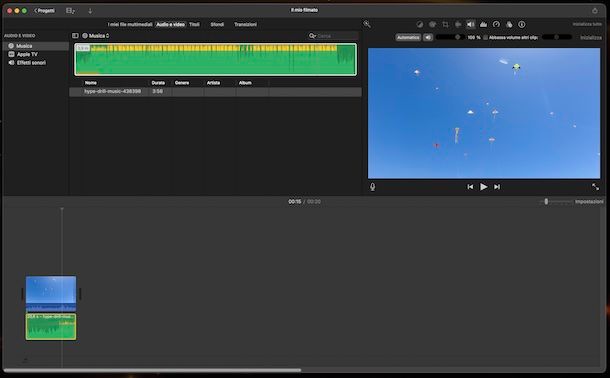Click the import media down-arrow icon
Viewport: 610px width, 378px height.
pos(90,11)
